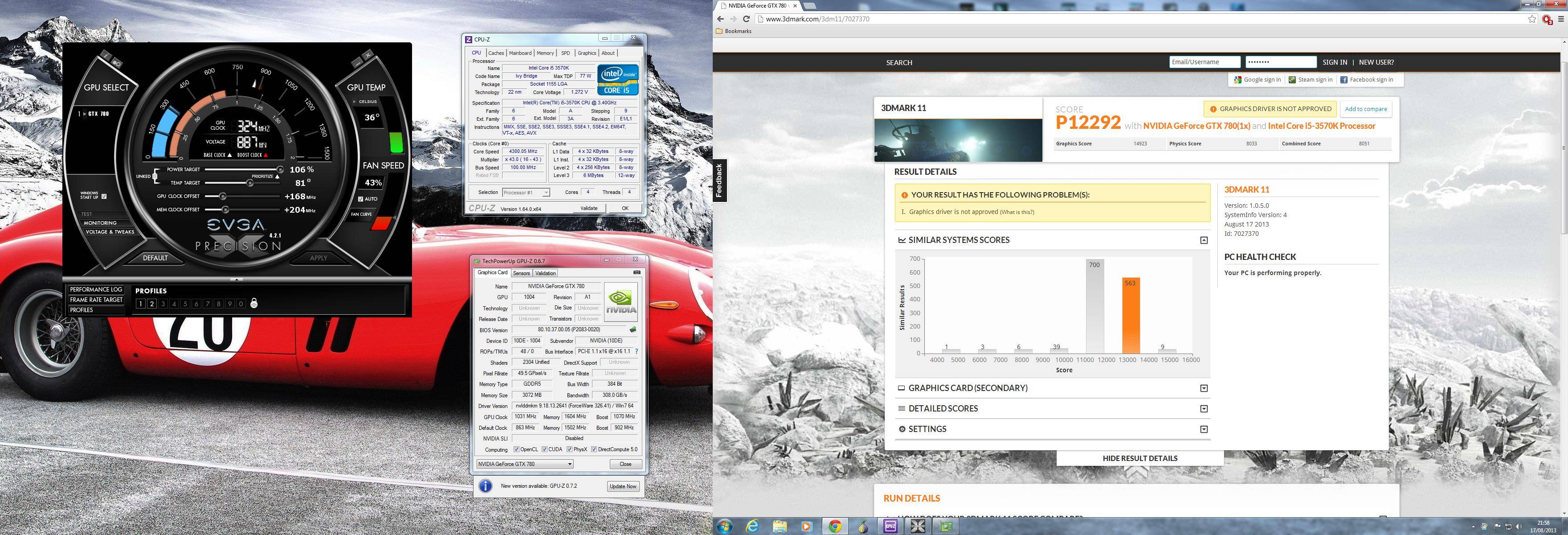Toggle the fan AUTO checkbox

click(360, 199)
